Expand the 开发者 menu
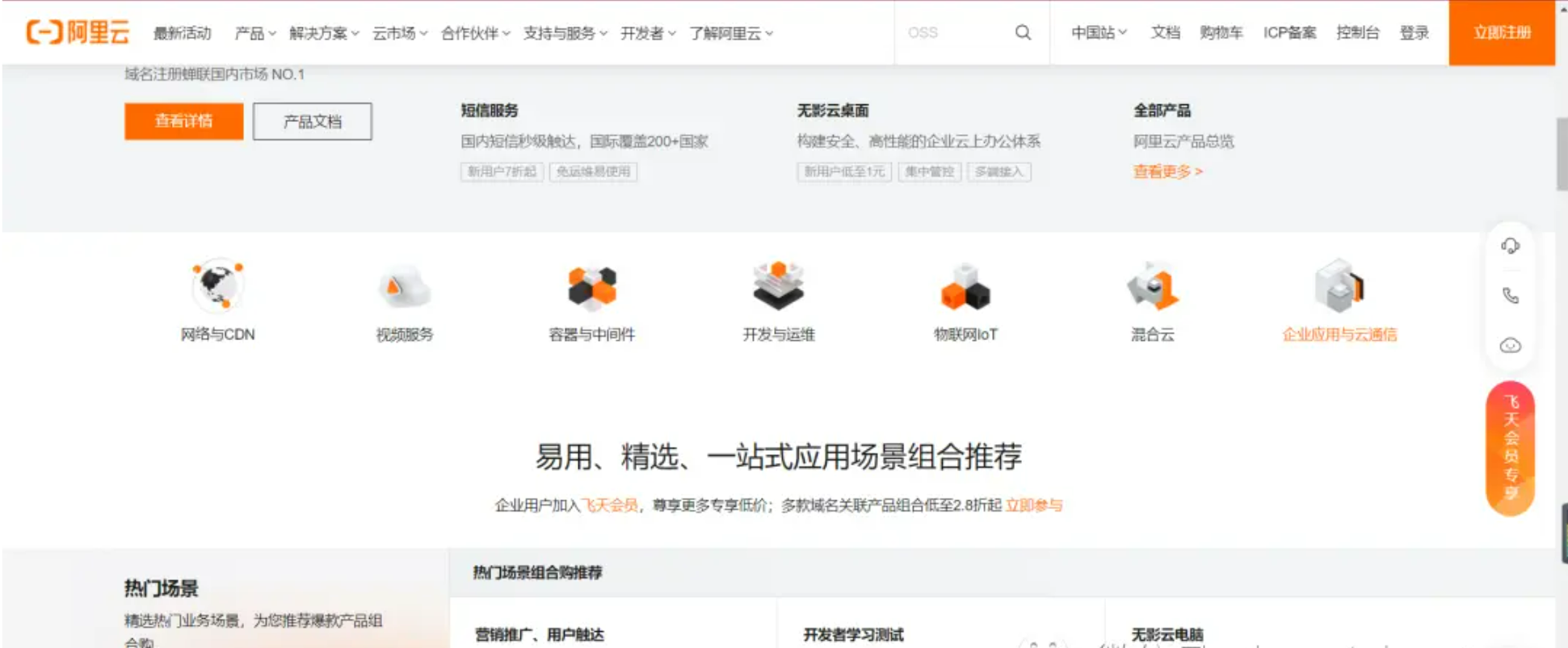1568x648 pixels. coord(648,33)
